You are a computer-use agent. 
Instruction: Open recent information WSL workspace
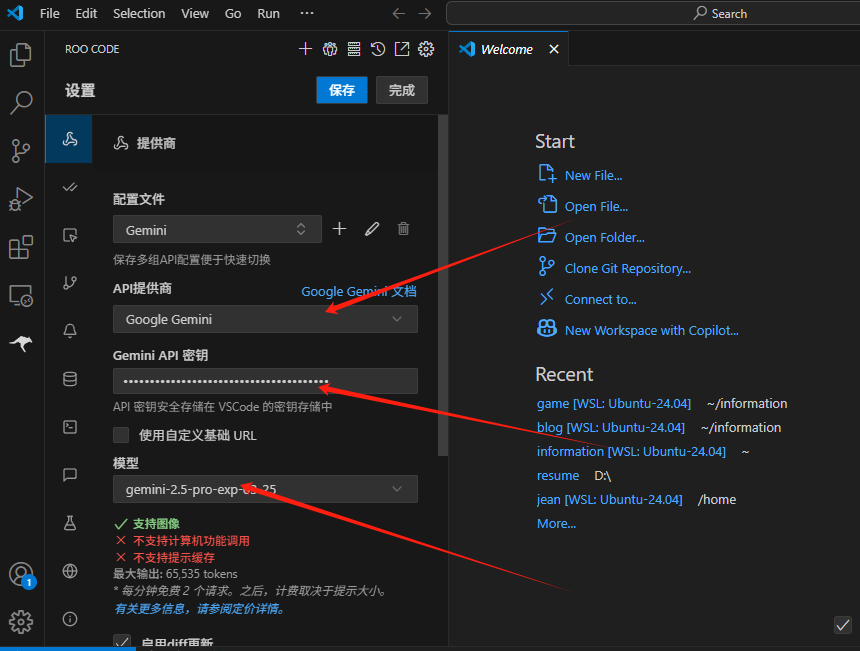click(631, 452)
